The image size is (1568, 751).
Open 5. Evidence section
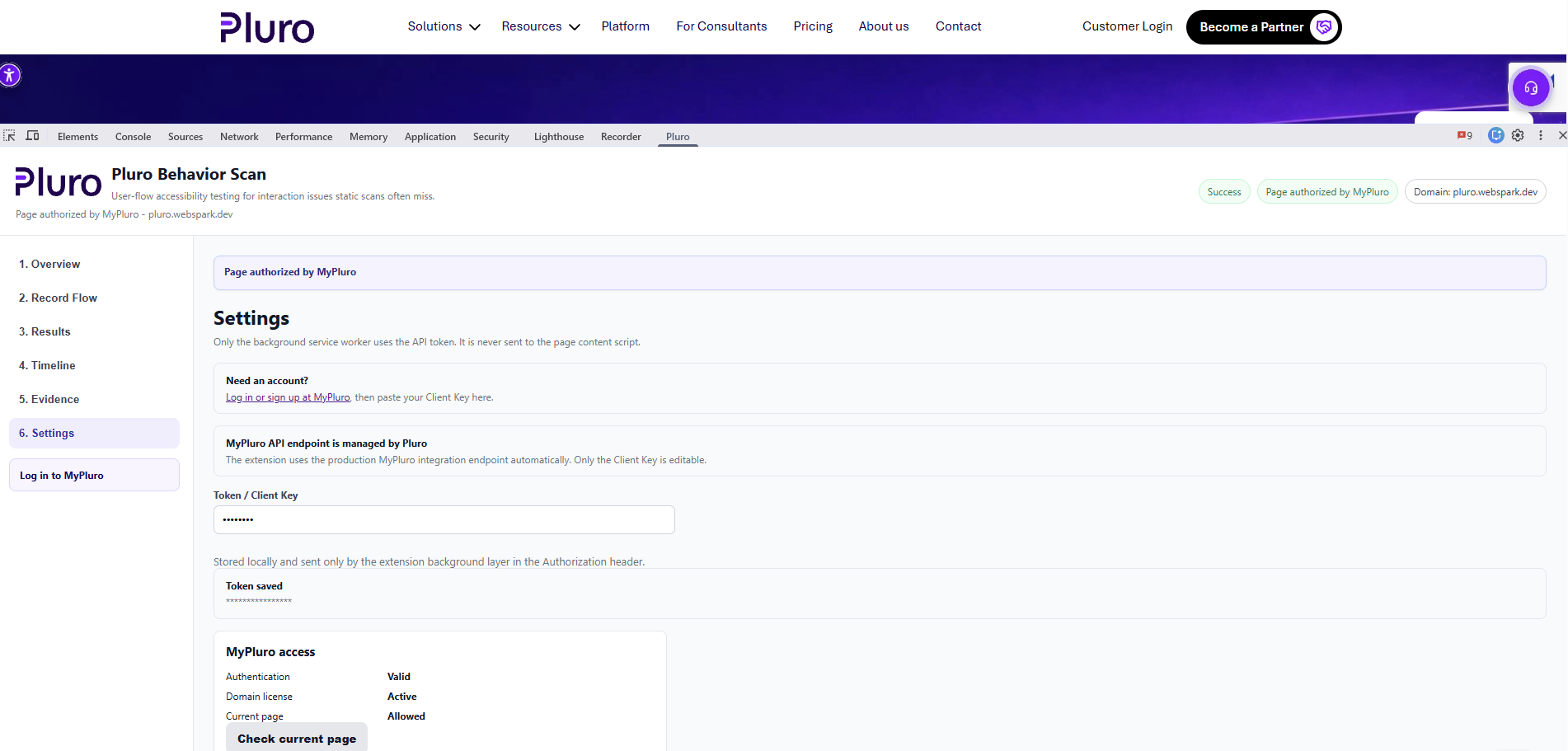(x=94, y=399)
